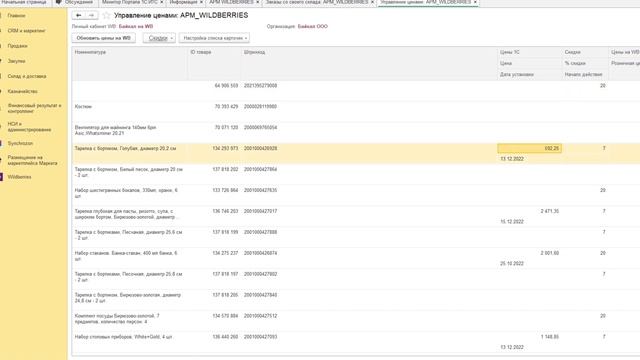
Task: Close the Информация tab
Action: click(x=201, y=2)
